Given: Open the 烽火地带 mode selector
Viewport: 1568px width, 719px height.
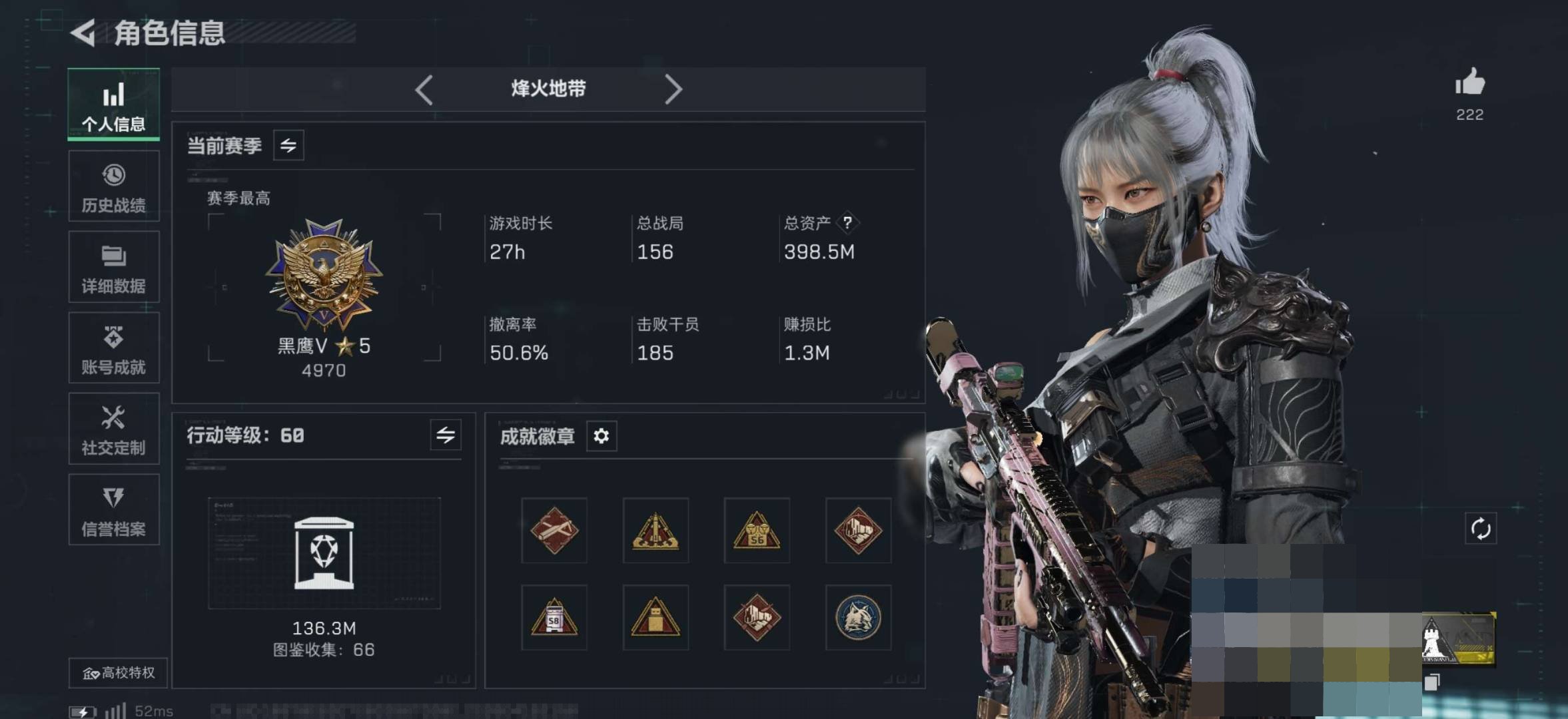Looking at the screenshot, I should pos(548,89).
